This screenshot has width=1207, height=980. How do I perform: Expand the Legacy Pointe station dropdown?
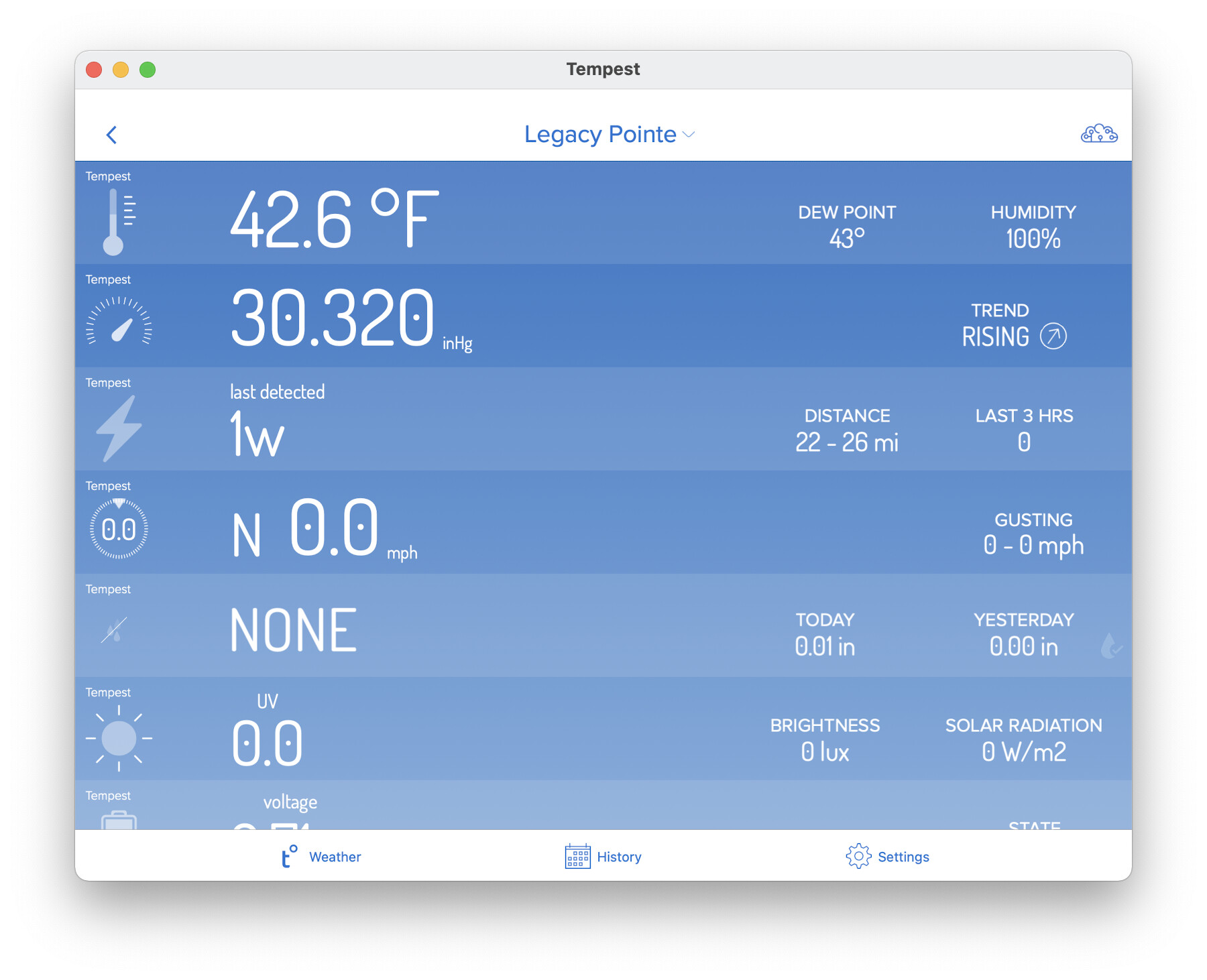coord(610,135)
